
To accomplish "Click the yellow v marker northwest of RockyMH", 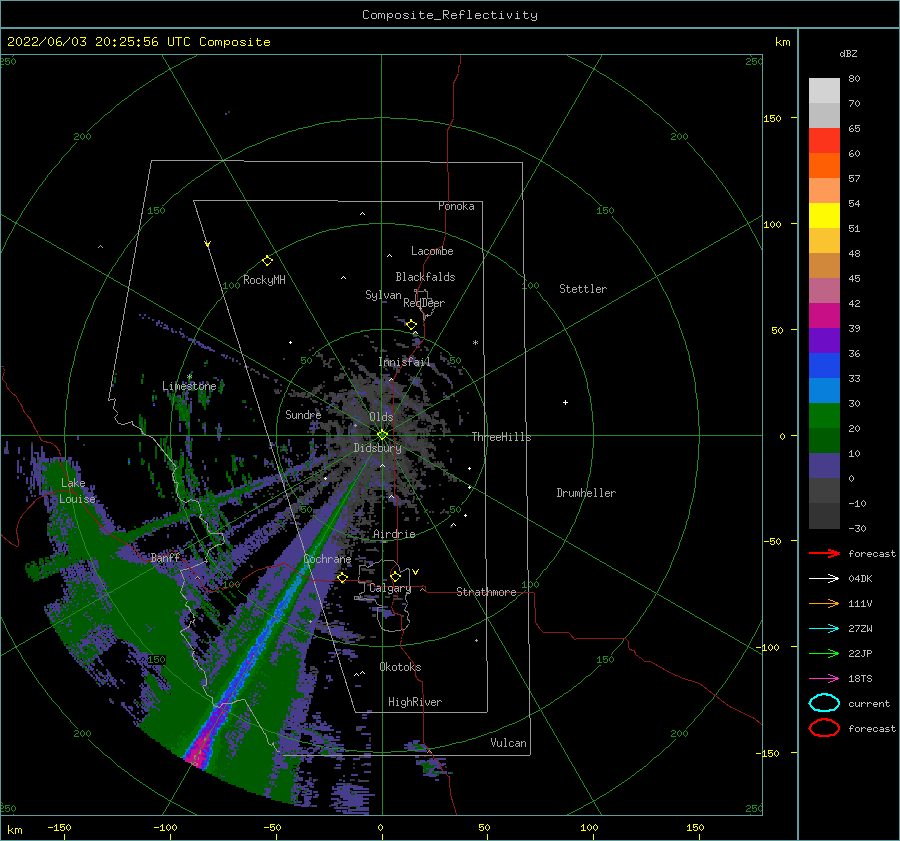I will click(208, 244).
